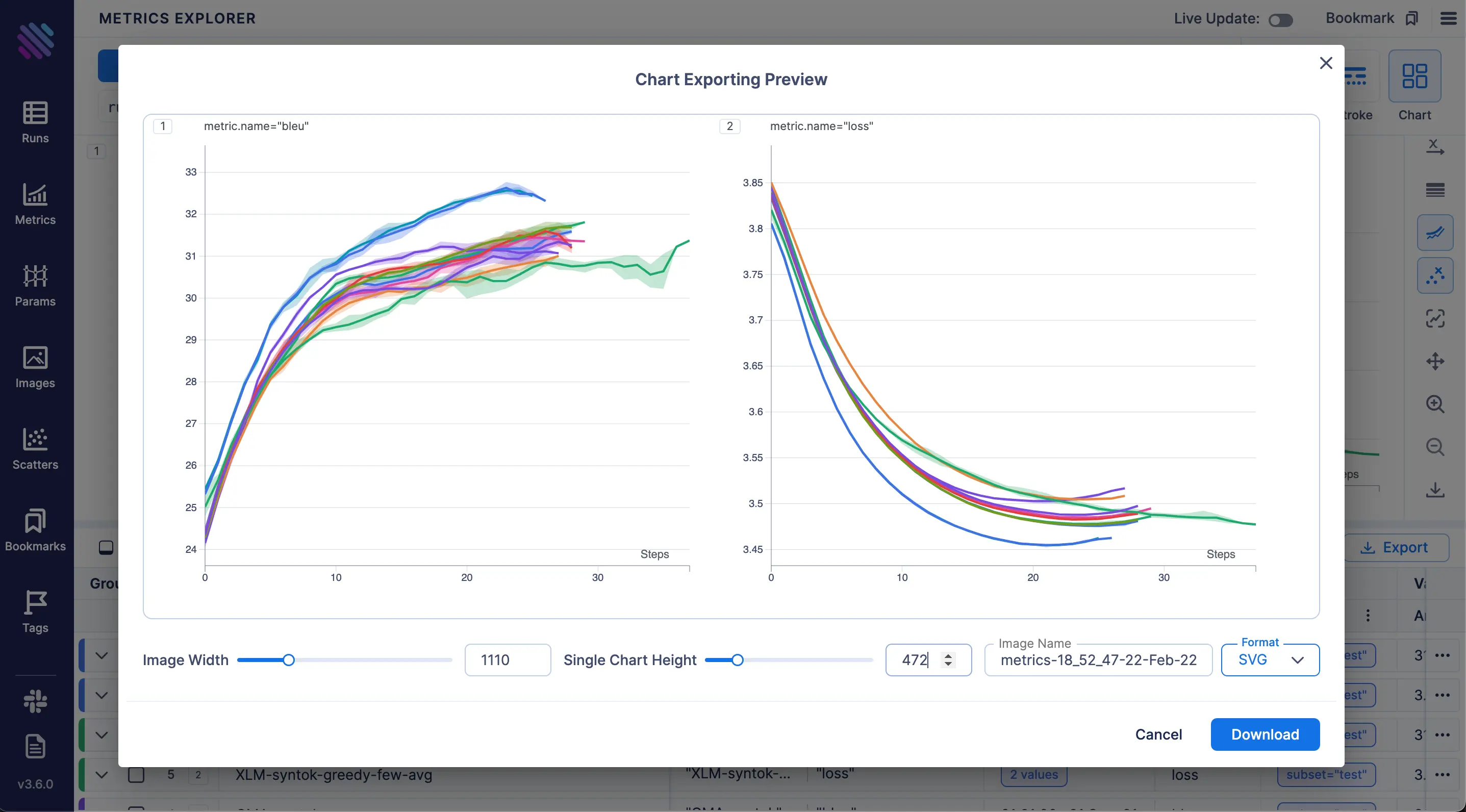Click the Image Width input showing 1110

[508, 659]
